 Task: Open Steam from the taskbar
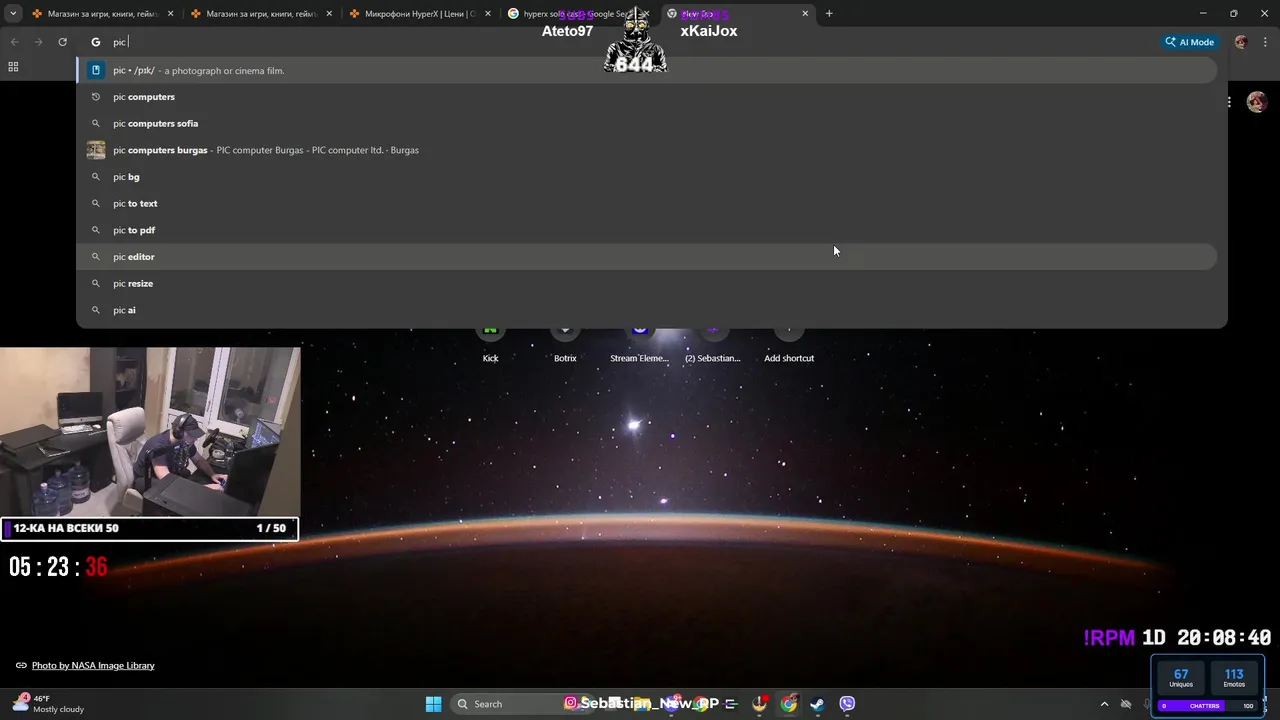pos(817,704)
